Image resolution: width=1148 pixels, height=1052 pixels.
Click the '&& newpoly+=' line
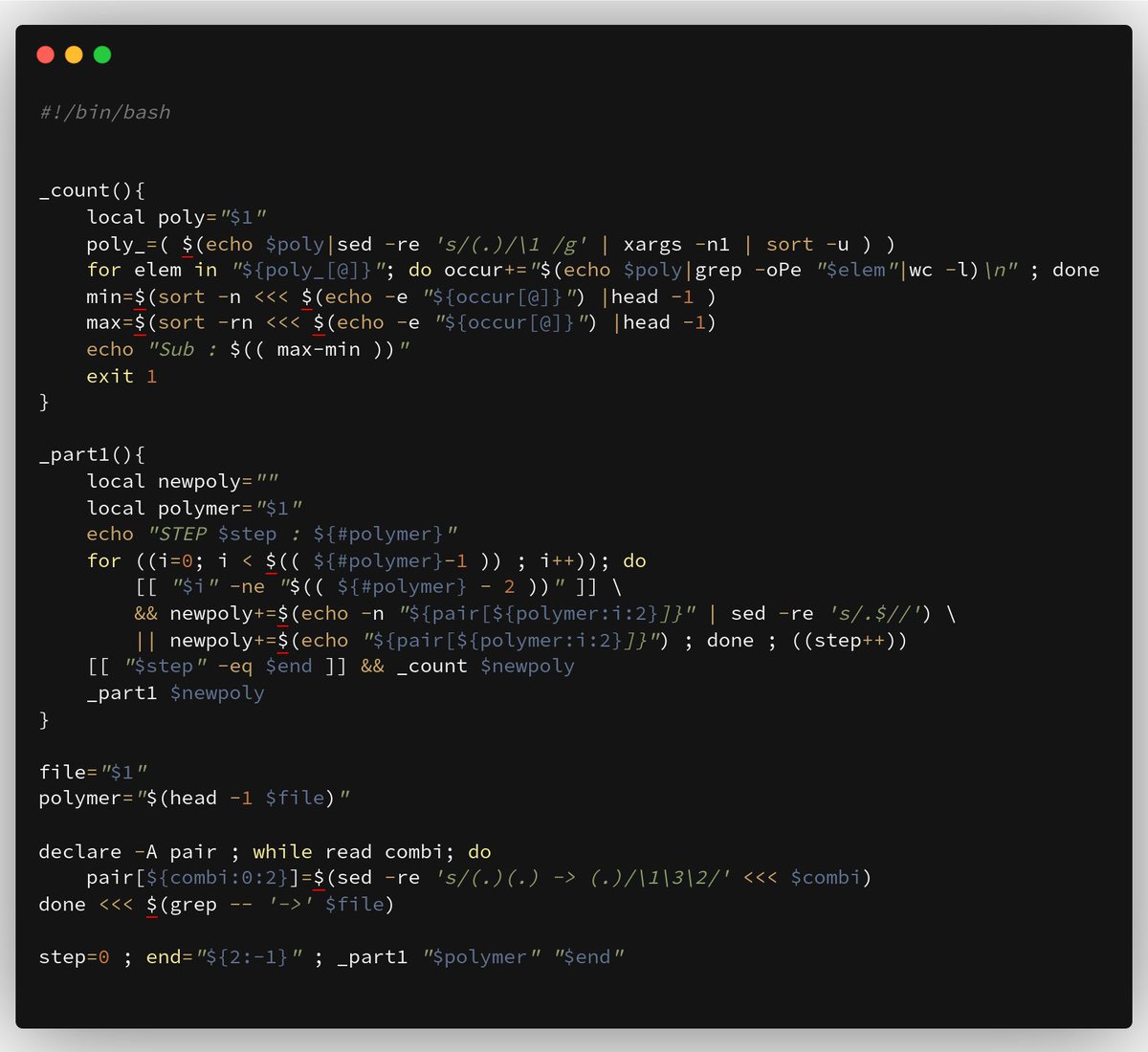pos(545,613)
